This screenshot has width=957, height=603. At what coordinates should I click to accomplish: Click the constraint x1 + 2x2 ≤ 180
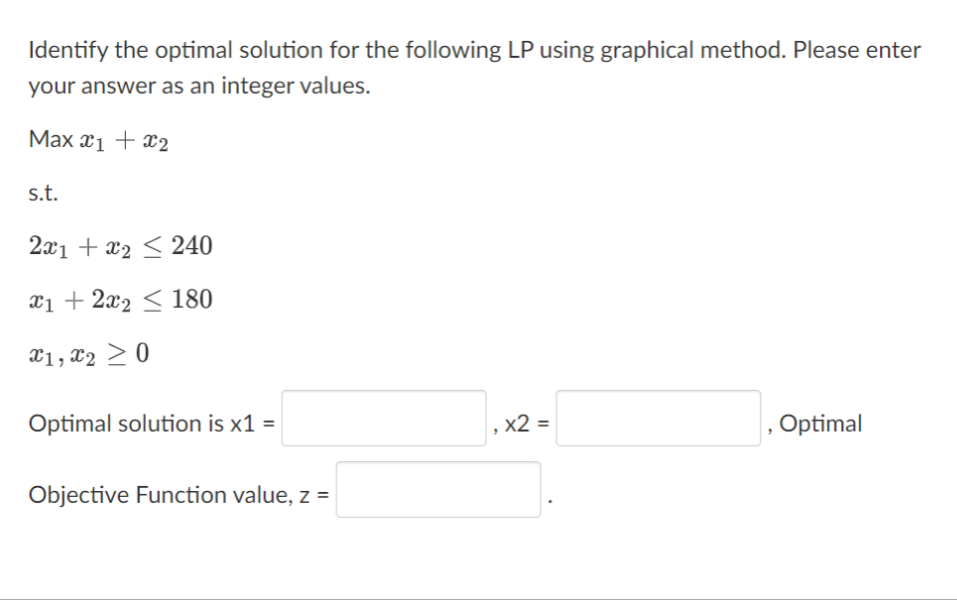coord(120,298)
